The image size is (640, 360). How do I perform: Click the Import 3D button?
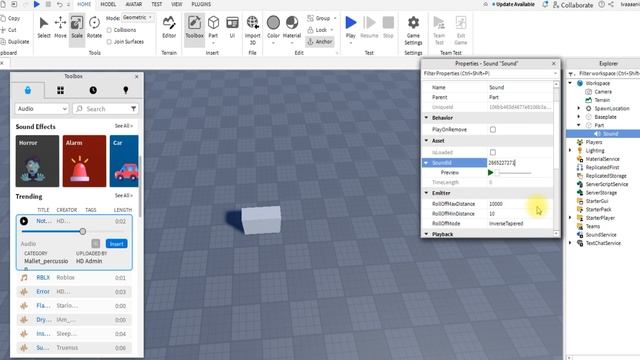253,29
